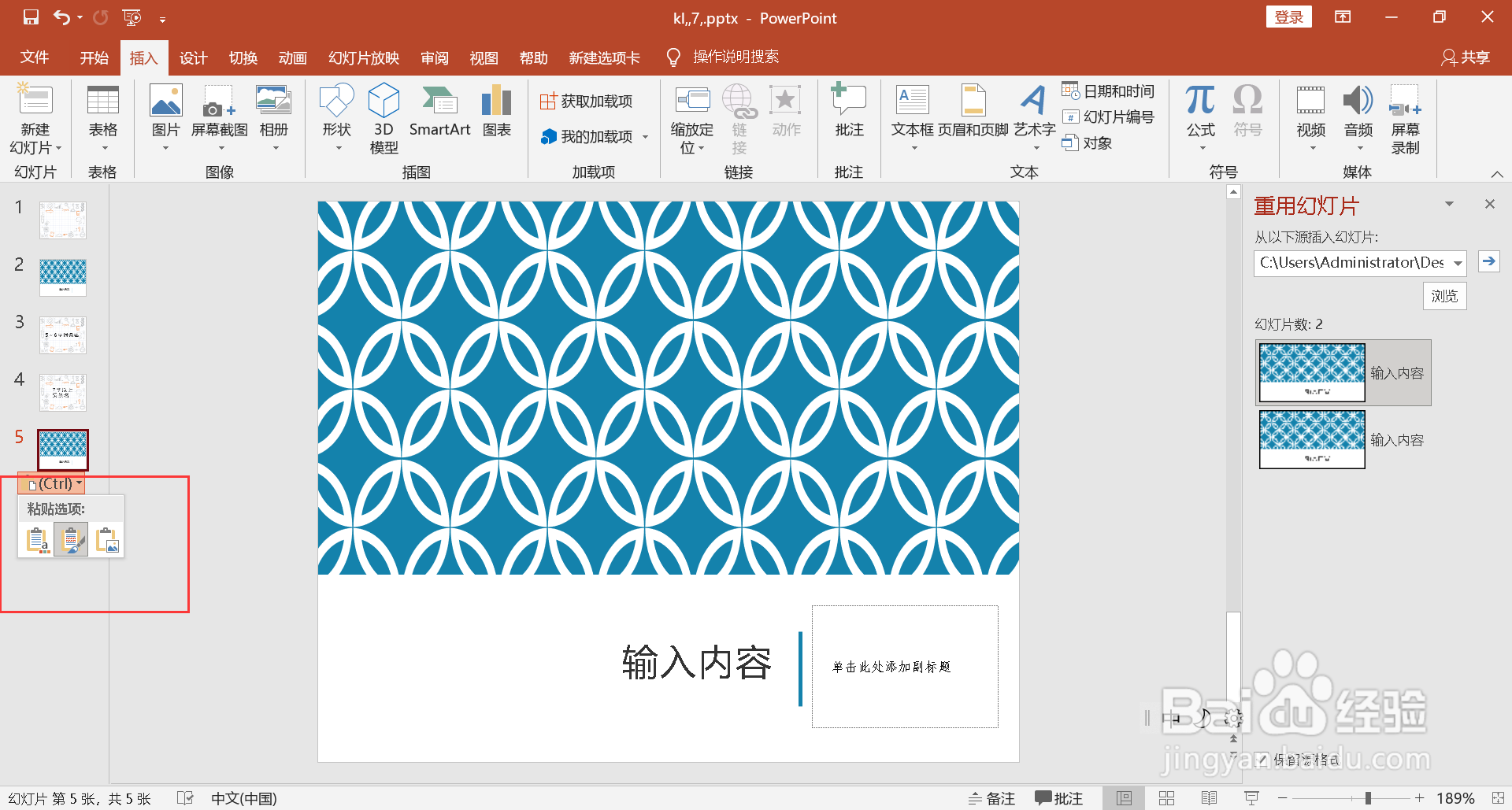Click the Browse (浏览) button
1512x810 pixels.
point(1444,296)
